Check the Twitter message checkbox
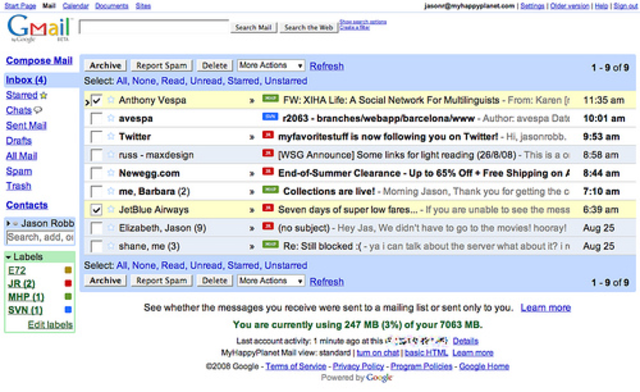 click(96, 137)
